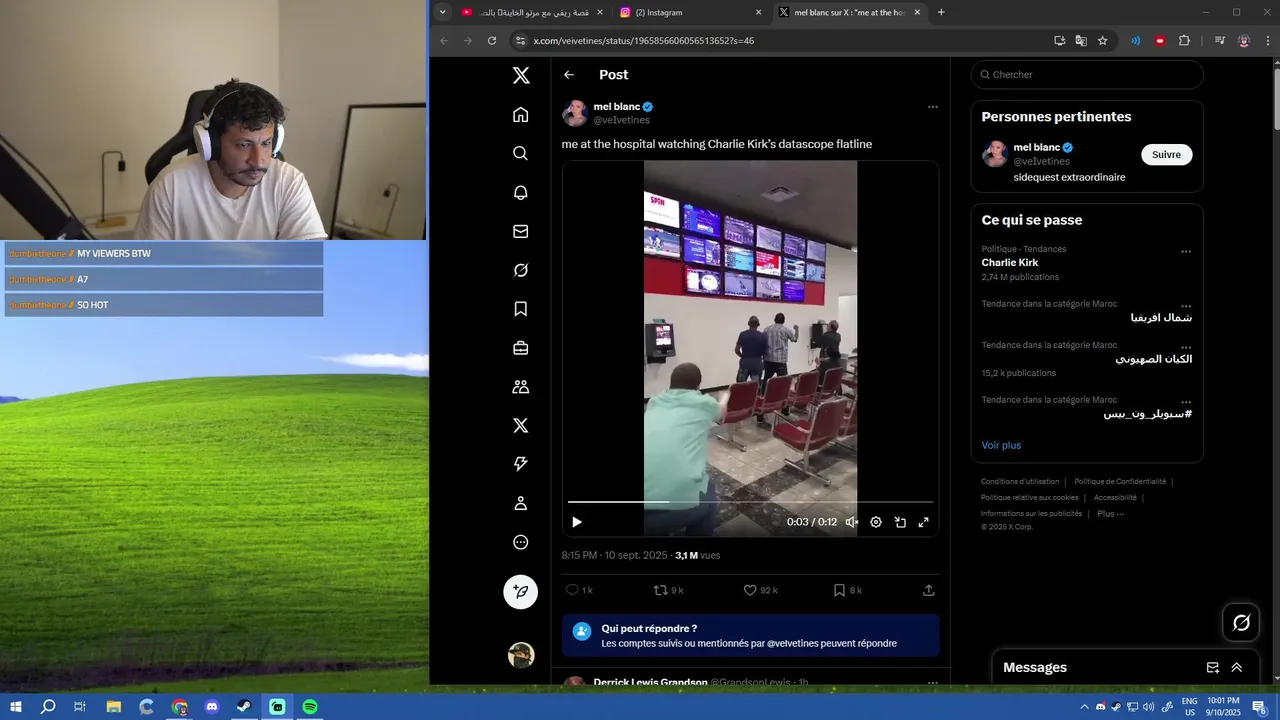Screen dimensions: 1280x720
Task: Compose a new post with the feather button
Action: 520,592
